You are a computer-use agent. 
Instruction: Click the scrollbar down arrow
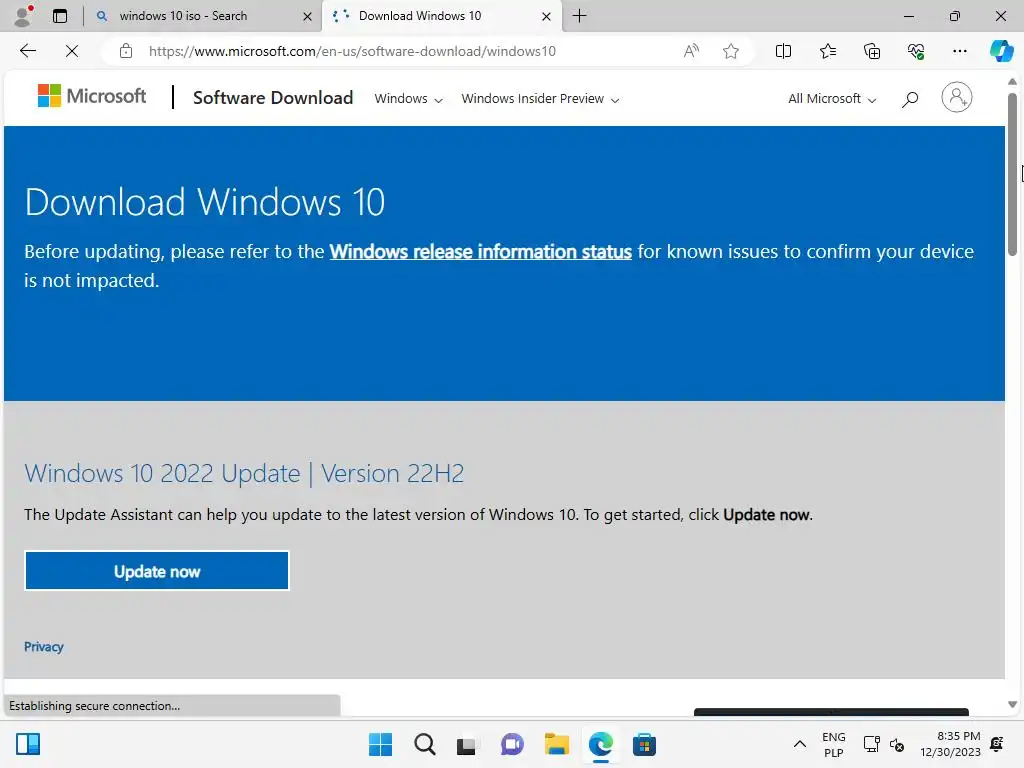tap(1012, 705)
